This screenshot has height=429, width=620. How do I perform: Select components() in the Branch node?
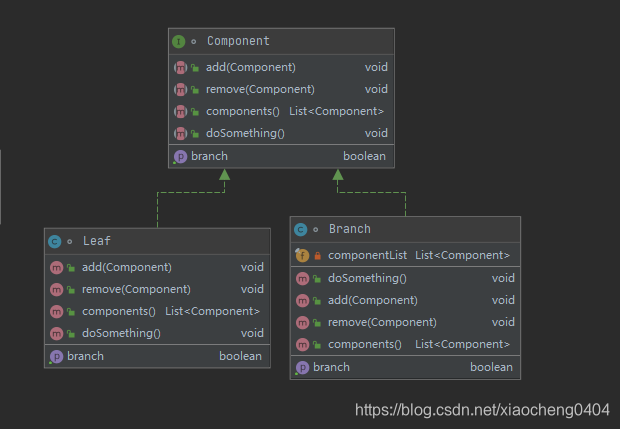tap(365, 344)
